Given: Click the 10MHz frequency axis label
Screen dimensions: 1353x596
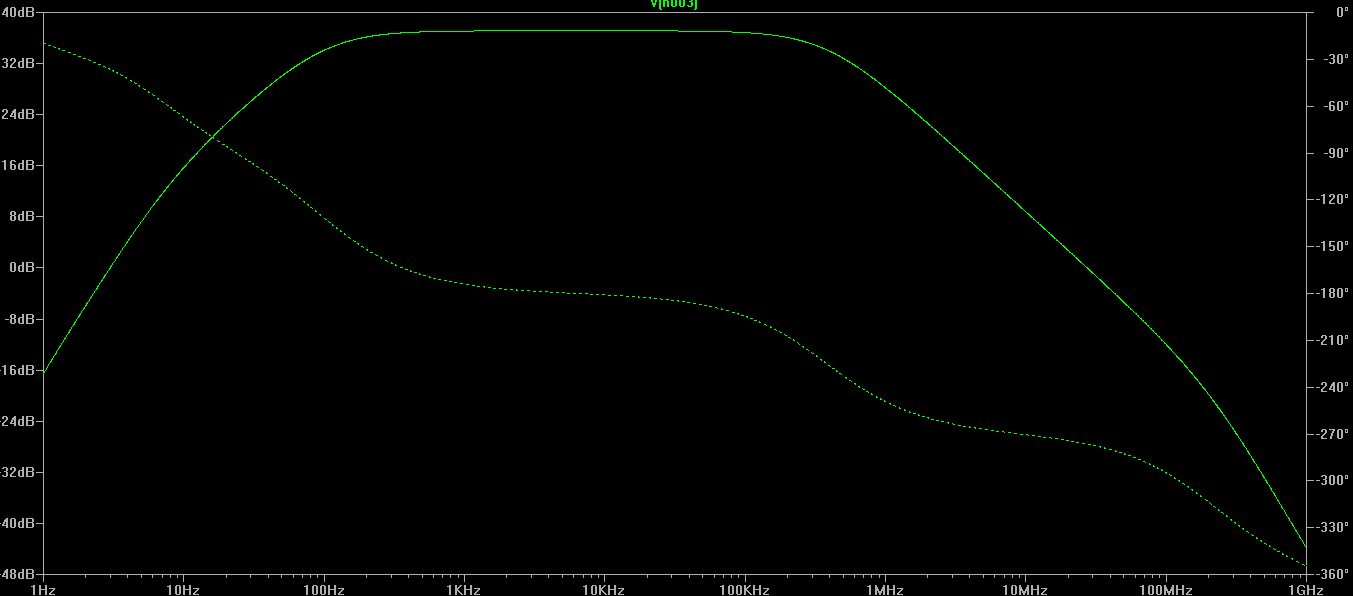Looking at the screenshot, I should click(1025, 590).
